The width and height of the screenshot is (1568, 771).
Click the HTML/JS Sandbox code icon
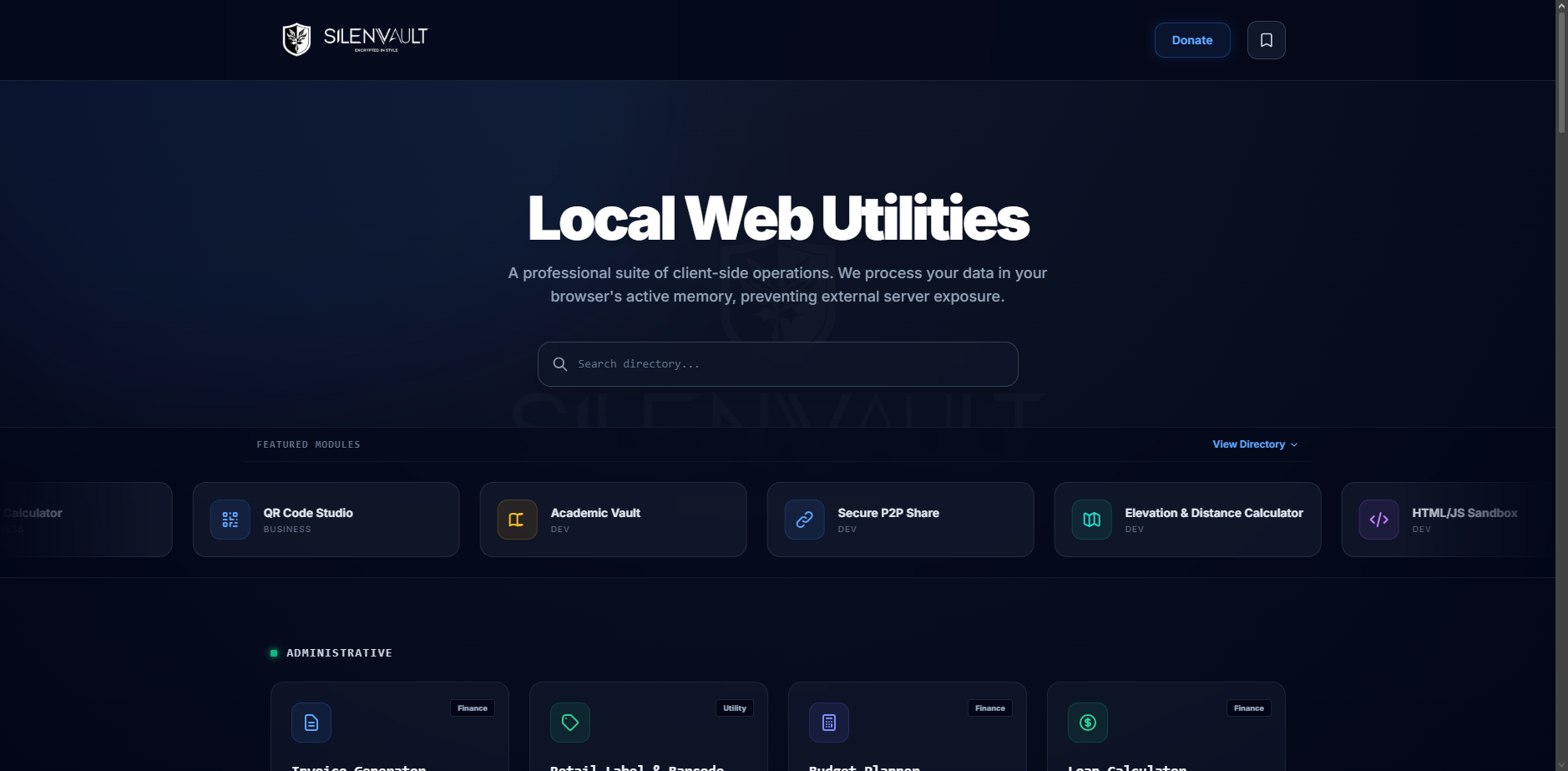[x=1378, y=520]
